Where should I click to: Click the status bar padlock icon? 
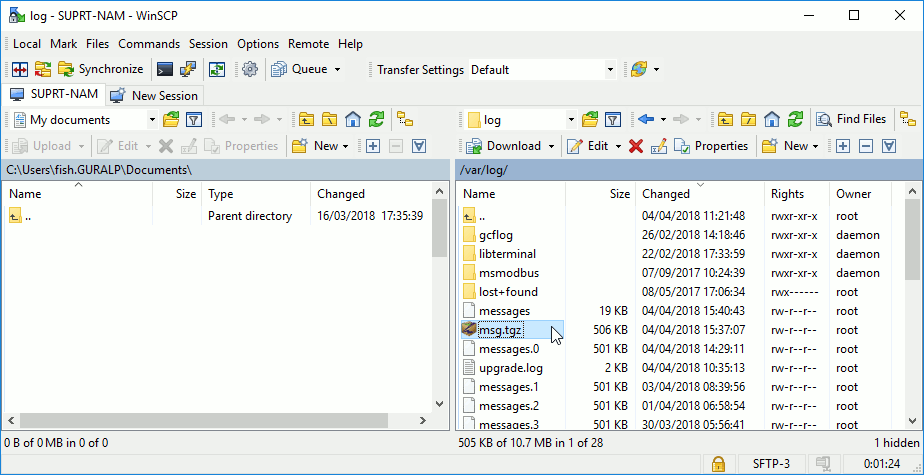pyautogui.click(x=718, y=463)
